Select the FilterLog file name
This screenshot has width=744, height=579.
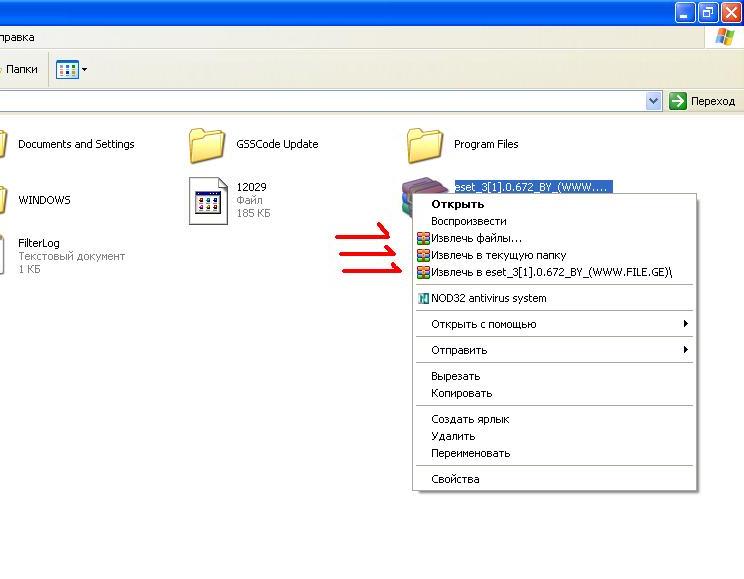pyautogui.click(x=38, y=243)
